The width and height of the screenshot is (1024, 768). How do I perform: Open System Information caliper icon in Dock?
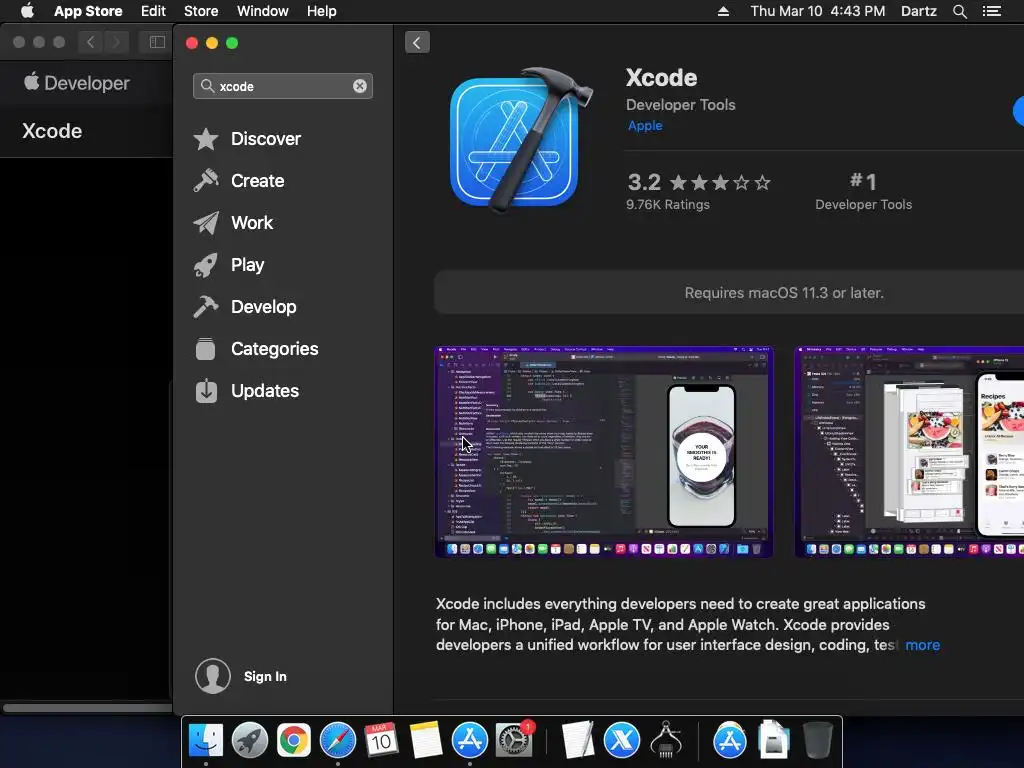pos(666,740)
